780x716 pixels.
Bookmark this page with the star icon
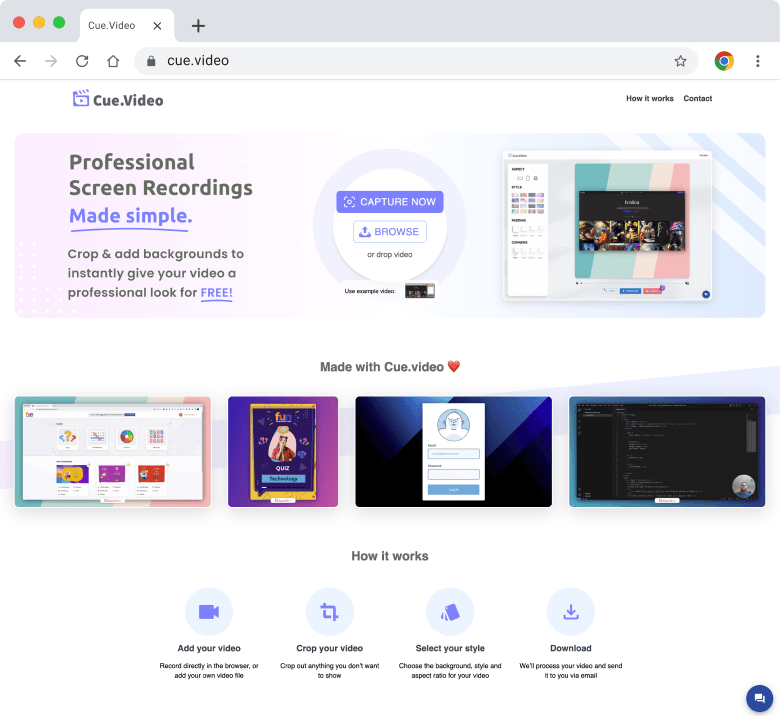(x=680, y=61)
